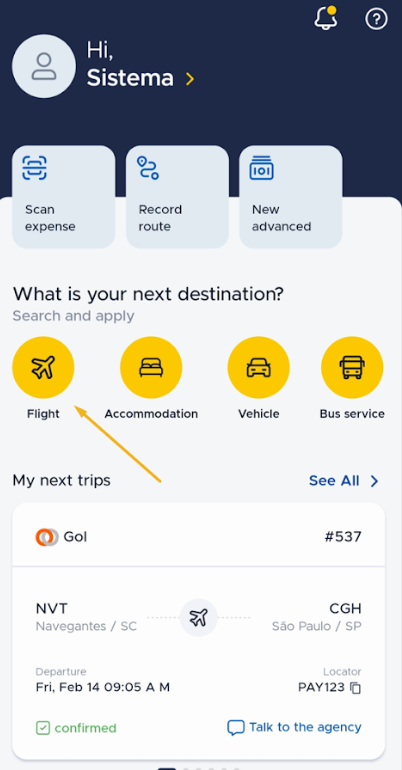Open the notifications bell
The height and width of the screenshot is (770, 402).
[x=325, y=18]
